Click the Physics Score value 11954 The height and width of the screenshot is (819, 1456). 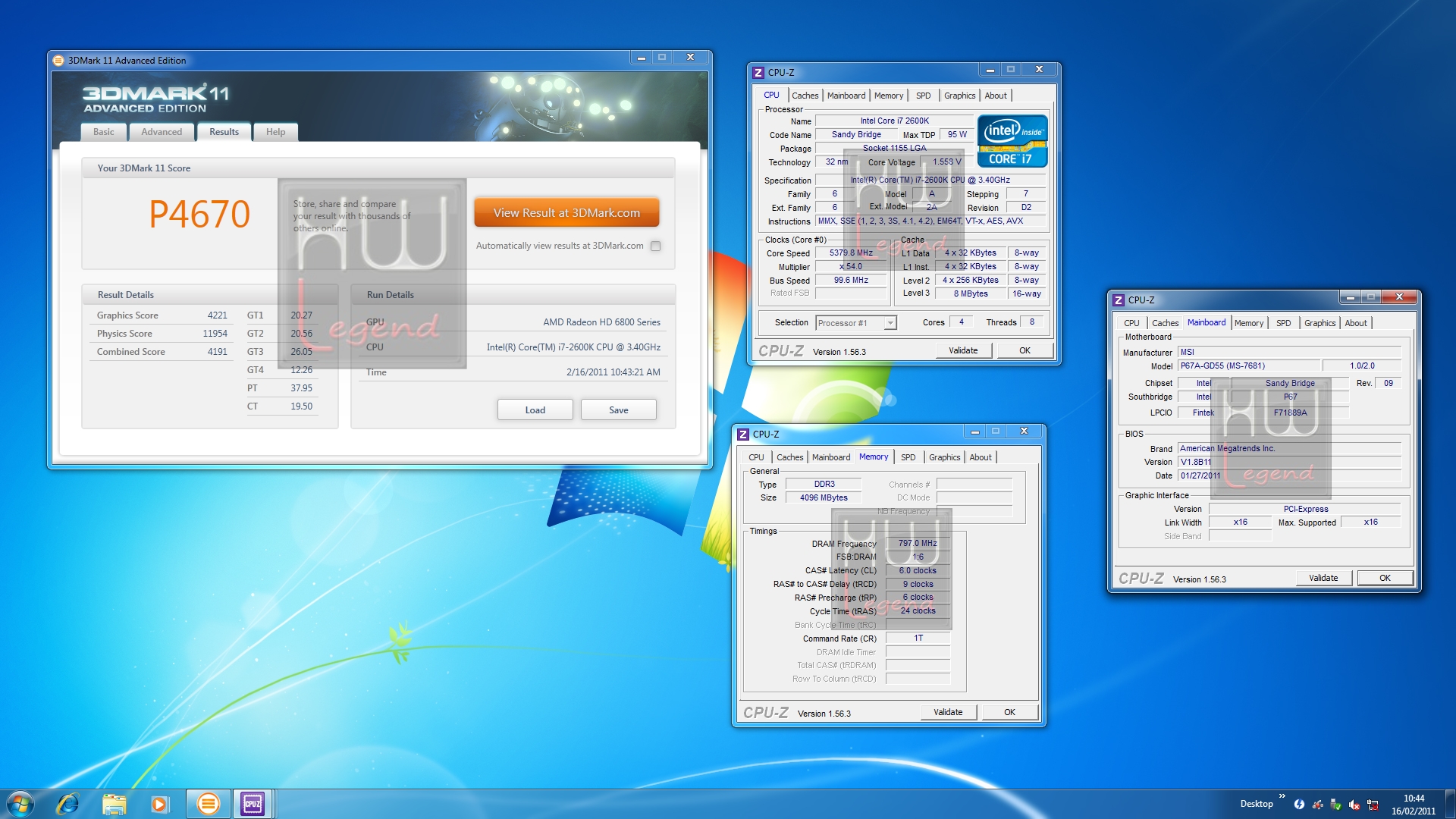[215, 334]
